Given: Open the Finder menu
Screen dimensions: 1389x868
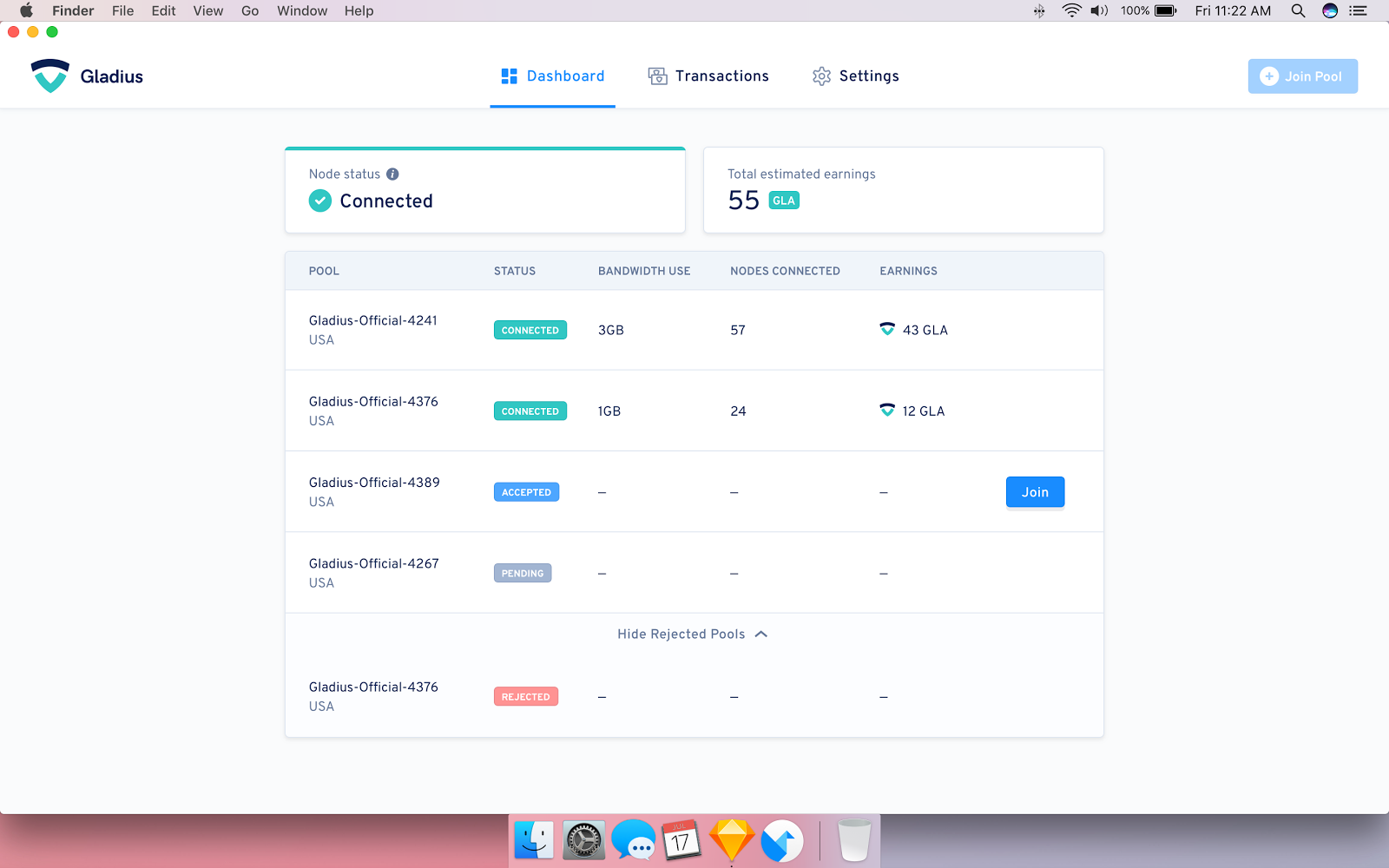Looking at the screenshot, I should pyautogui.click(x=73, y=10).
